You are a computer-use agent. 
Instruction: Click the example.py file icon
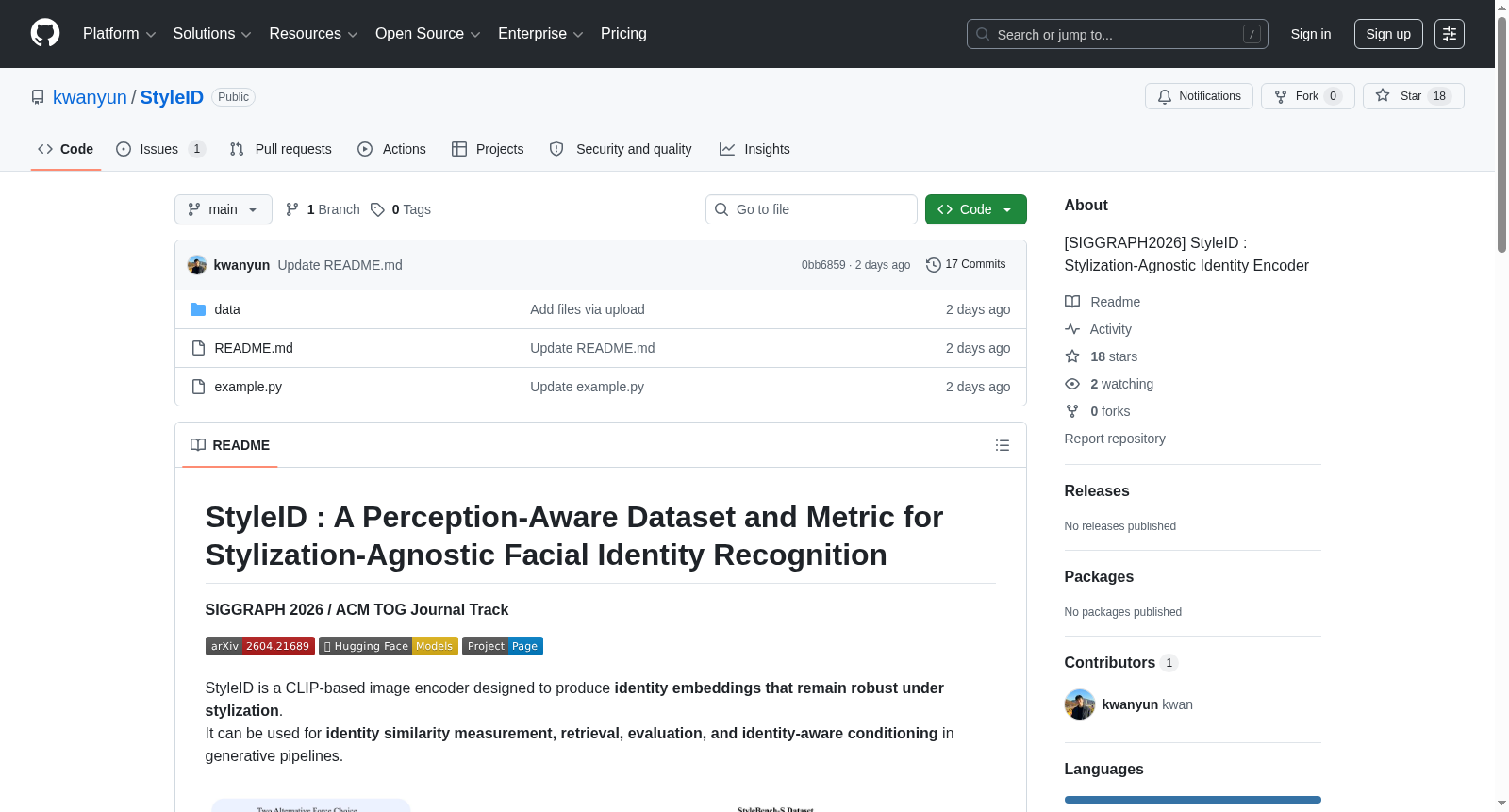(198, 387)
